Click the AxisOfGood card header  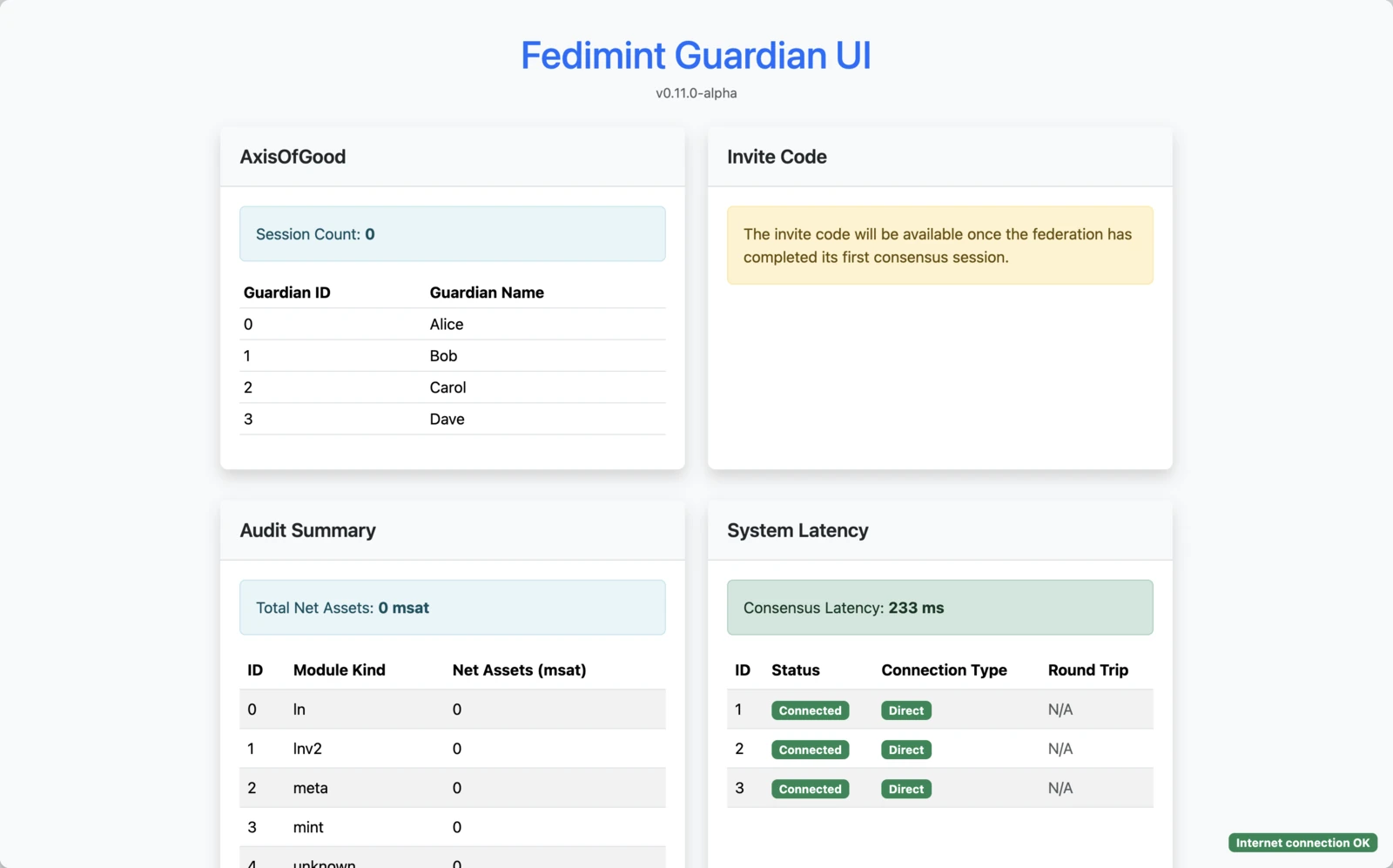click(293, 157)
